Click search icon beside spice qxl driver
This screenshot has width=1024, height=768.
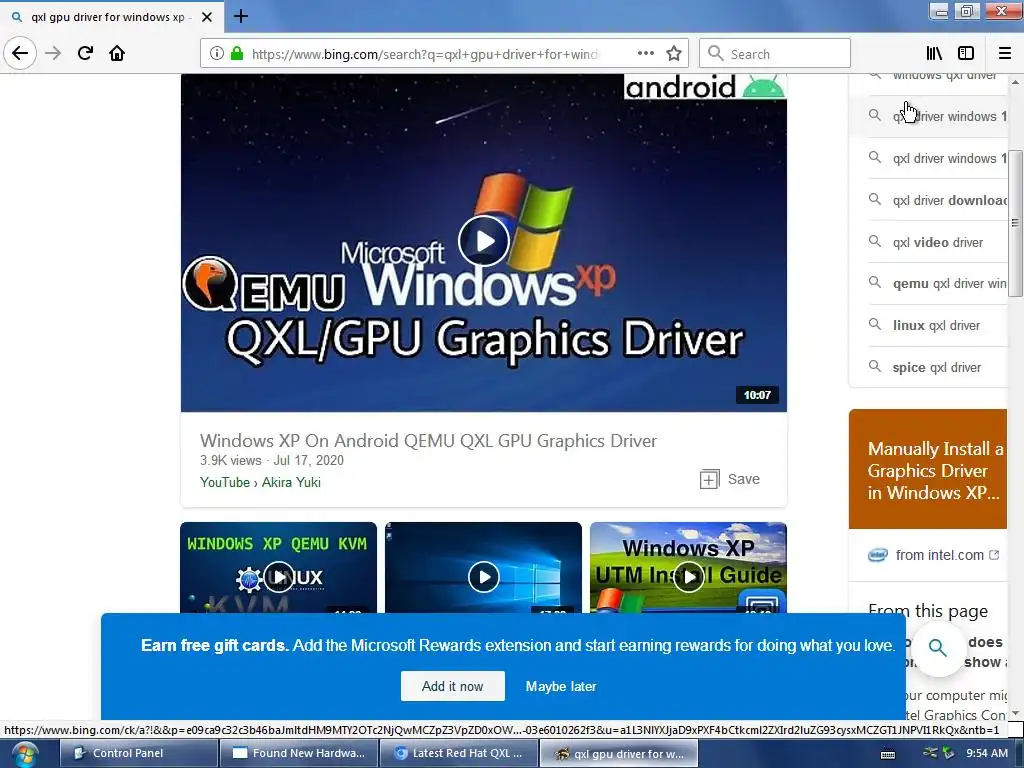tap(874, 366)
